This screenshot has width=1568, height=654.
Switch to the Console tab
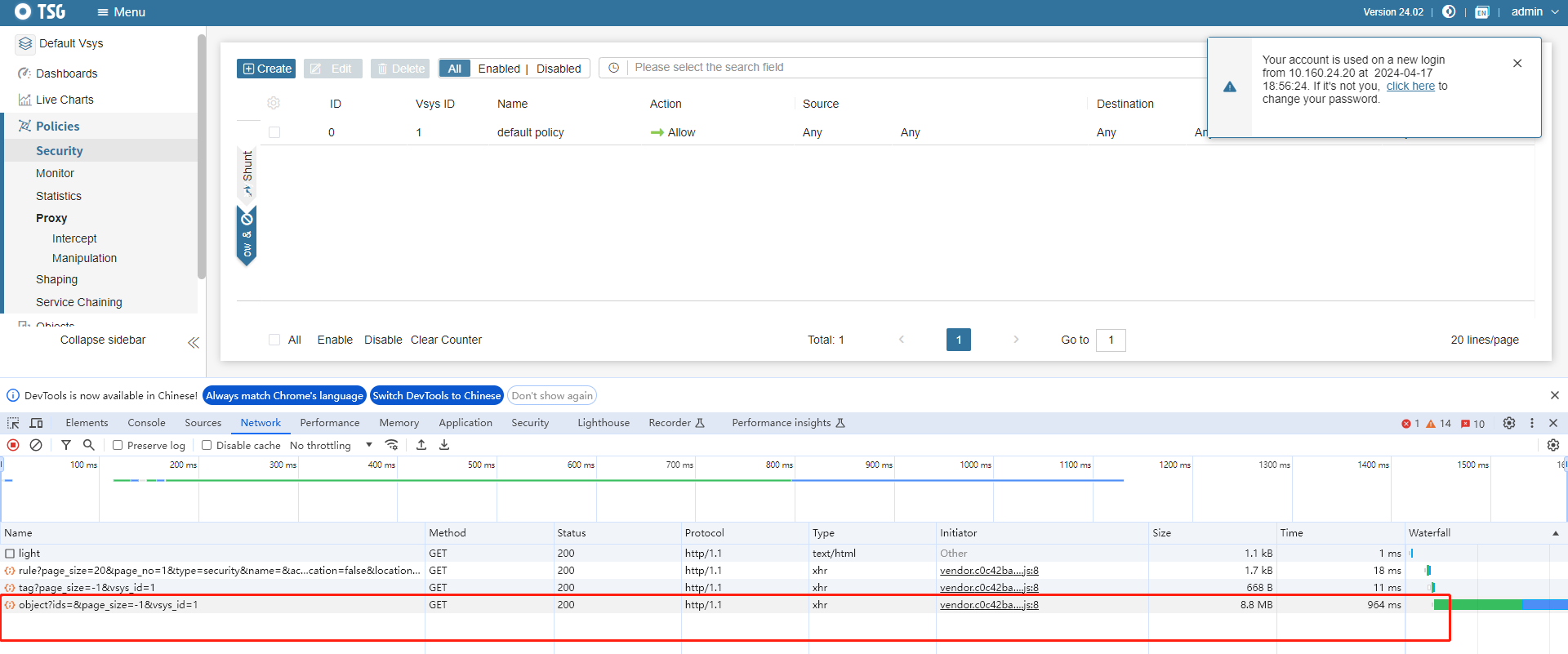pos(146,423)
